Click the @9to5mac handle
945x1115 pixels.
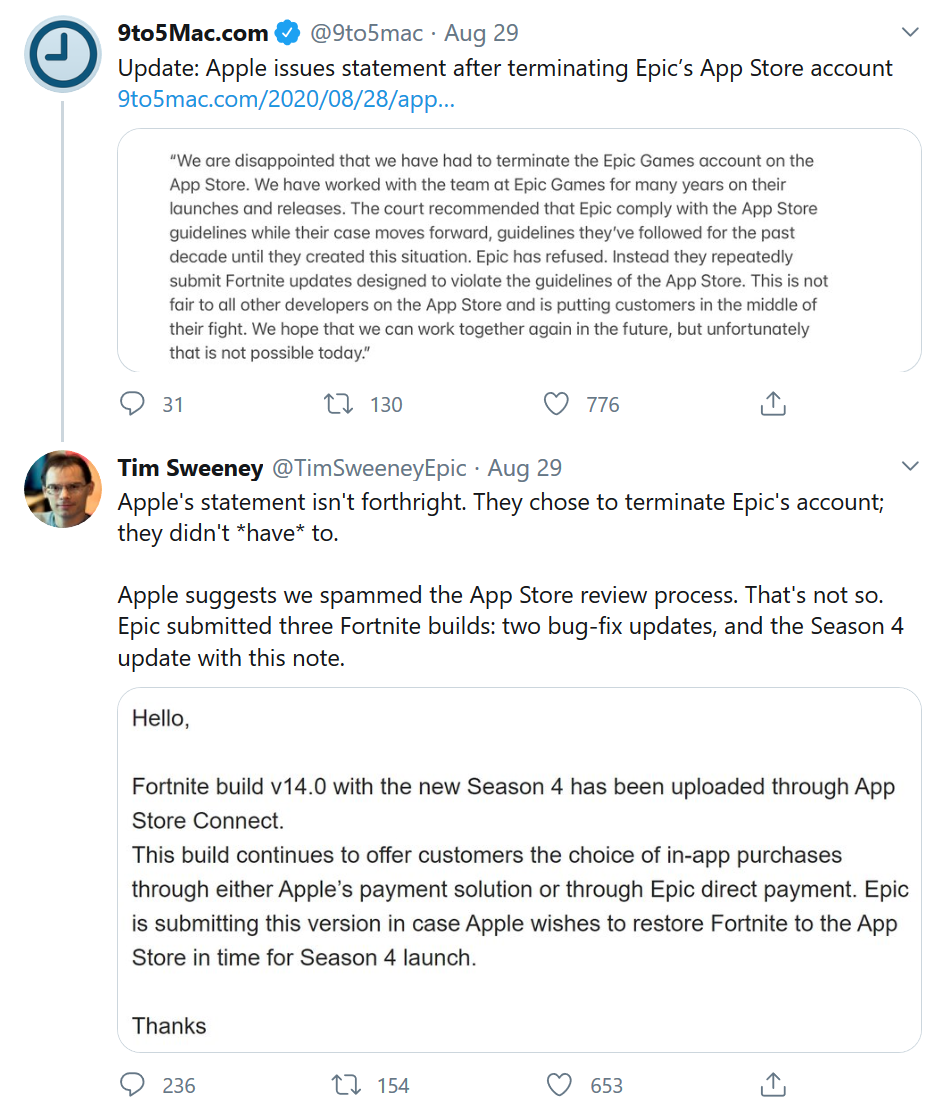[366, 33]
